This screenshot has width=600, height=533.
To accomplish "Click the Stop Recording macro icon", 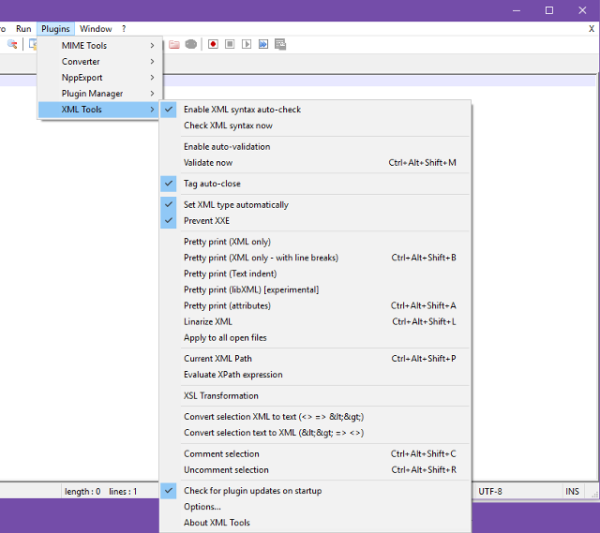I will pos(230,45).
